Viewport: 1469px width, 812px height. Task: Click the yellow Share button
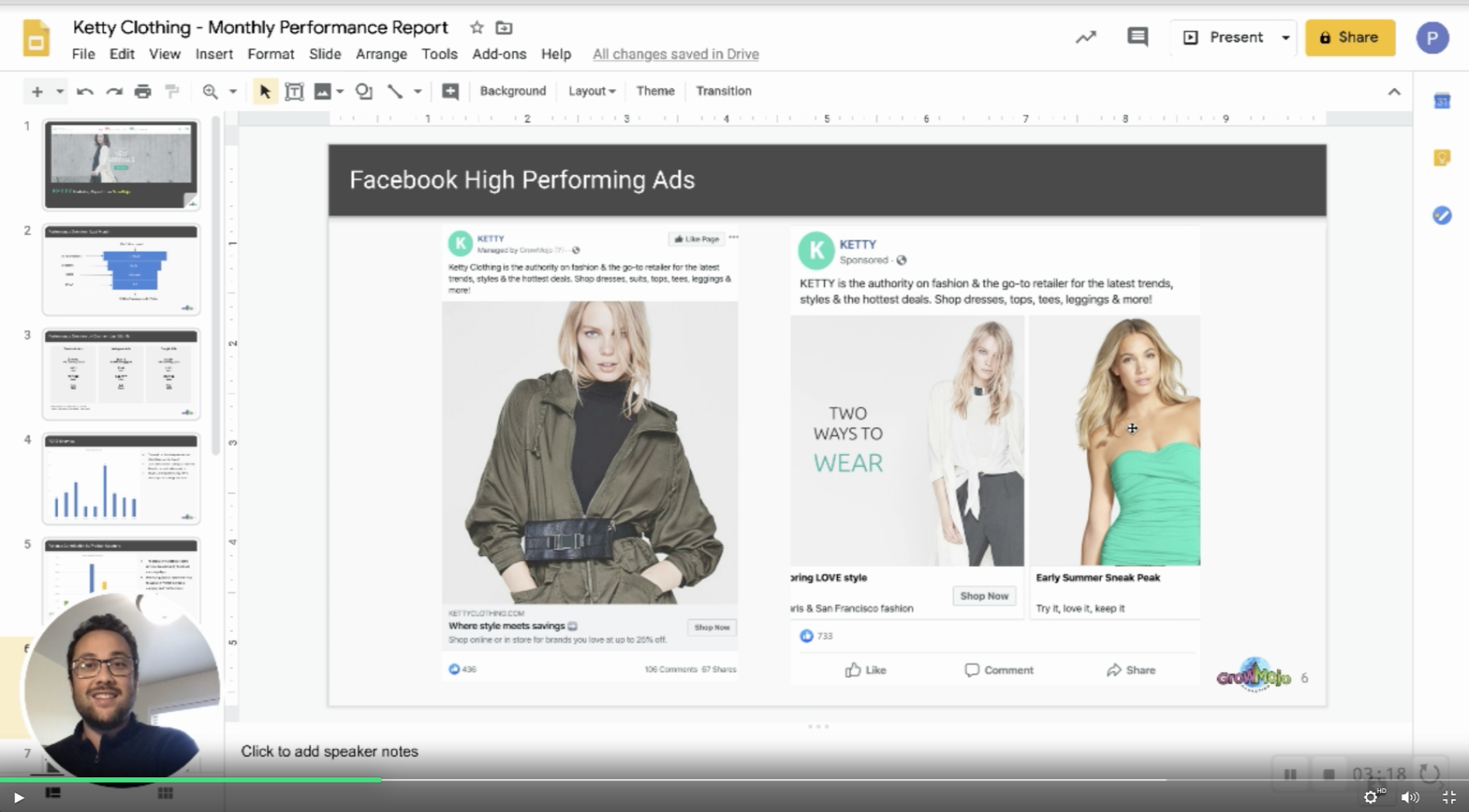(1350, 38)
